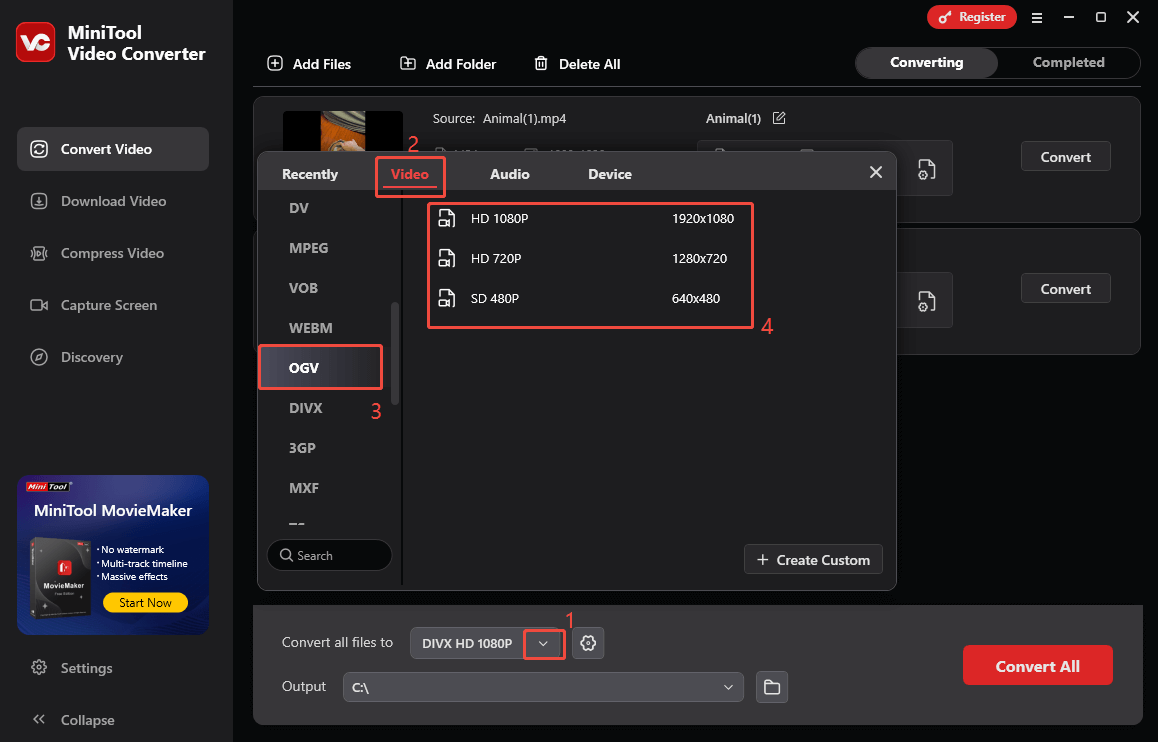The width and height of the screenshot is (1158, 742).
Task: Expand the Convert all files to dropdown
Action: (544, 643)
